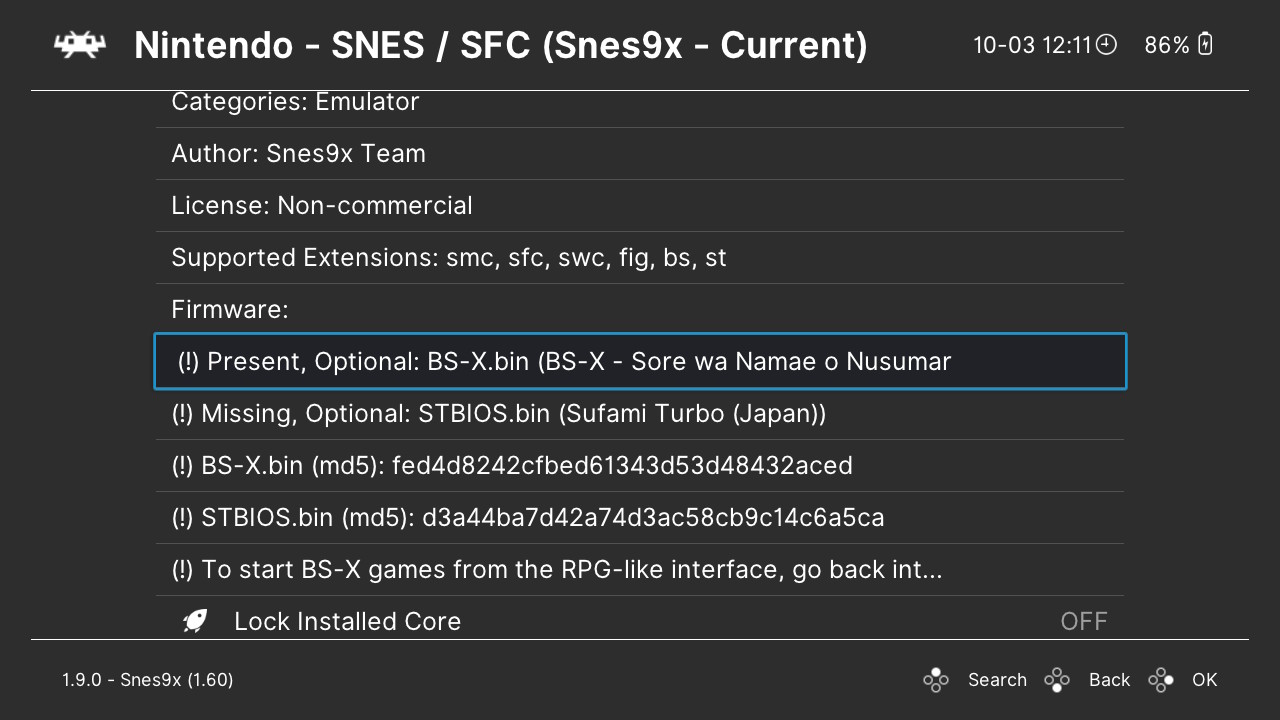Image resolution: width=1280 pixels, height=720 pixels.
Task: Select the Present Optional BS-X.bin firmware entry
Action: (x=640, y=361)
